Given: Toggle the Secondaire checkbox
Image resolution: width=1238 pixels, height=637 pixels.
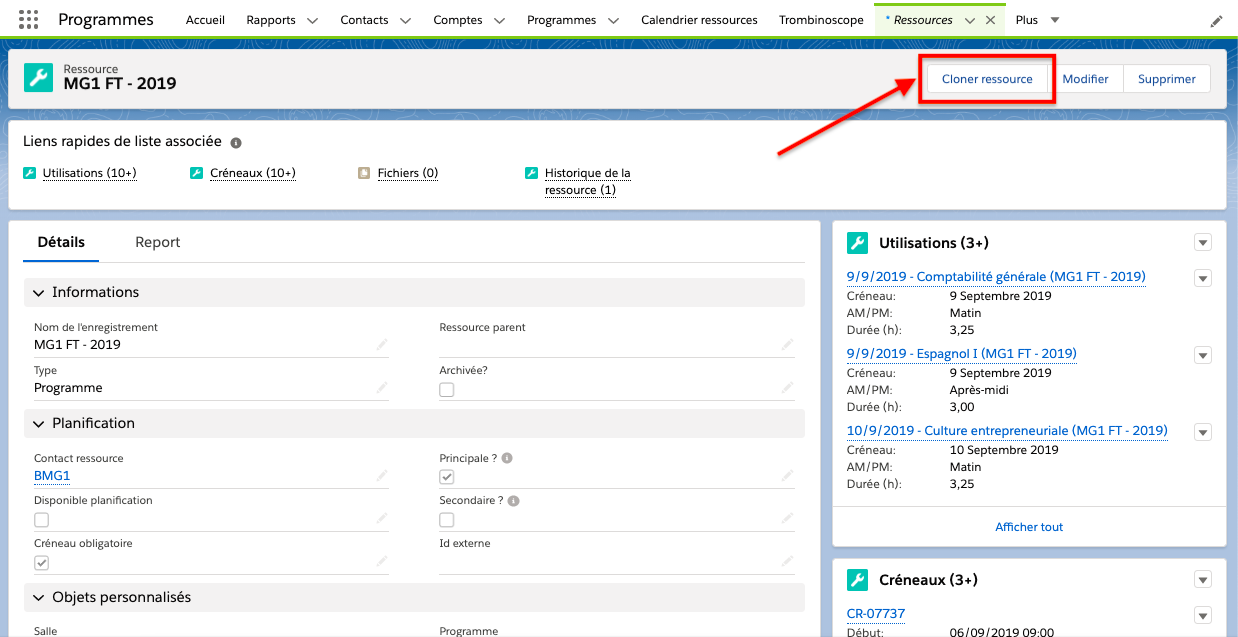Looking at the screenshot, I should (447, 520).
